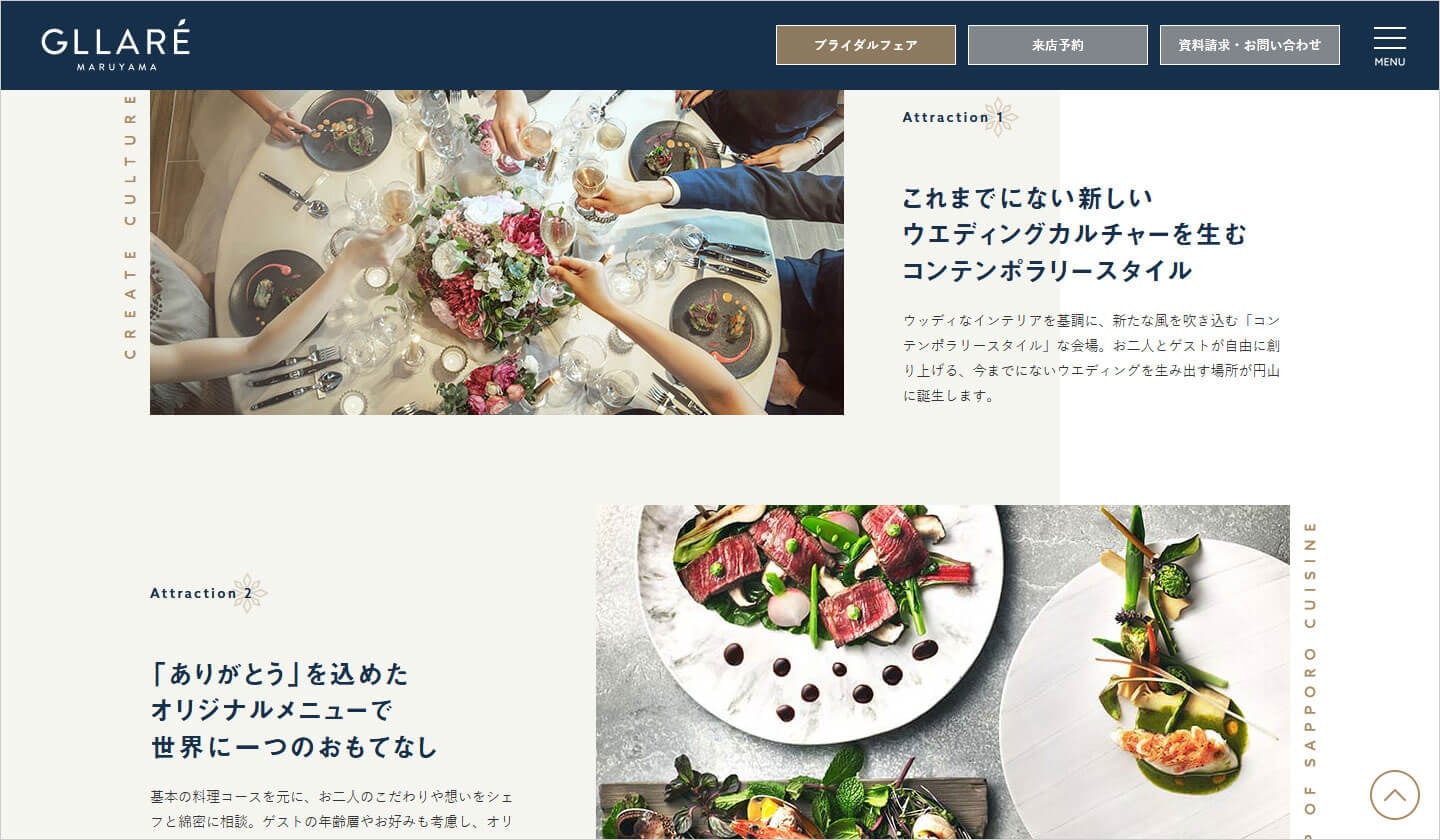Click the wedding table toast photo
Screen dimensions: 1440x840
497,252
